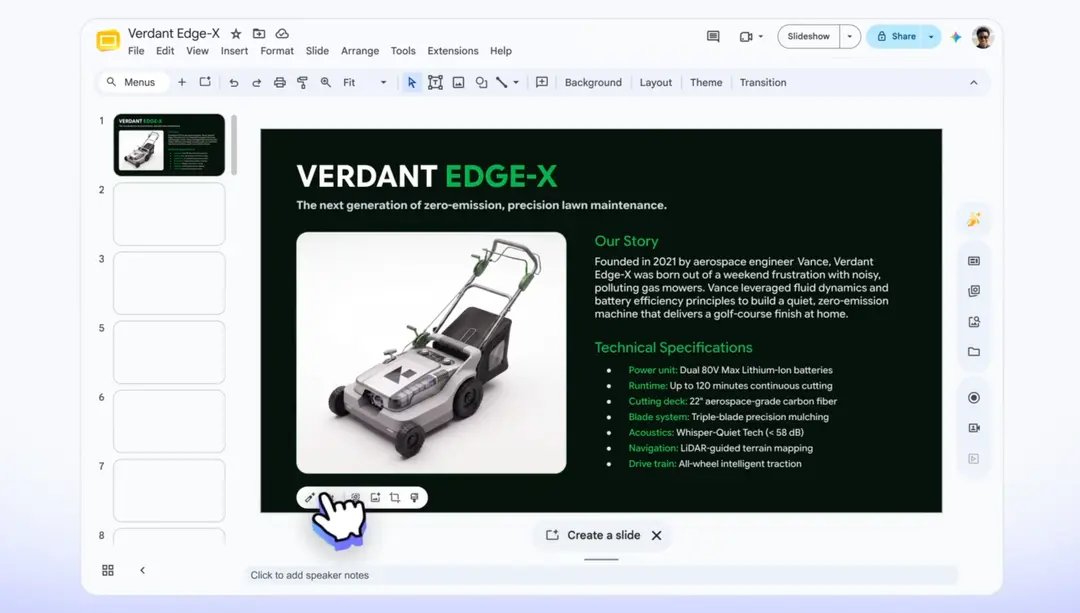Expand the Fit zoom level dropdown
Image resolution: width=1080 pixels, height=613 pixels.
(384, 83)
